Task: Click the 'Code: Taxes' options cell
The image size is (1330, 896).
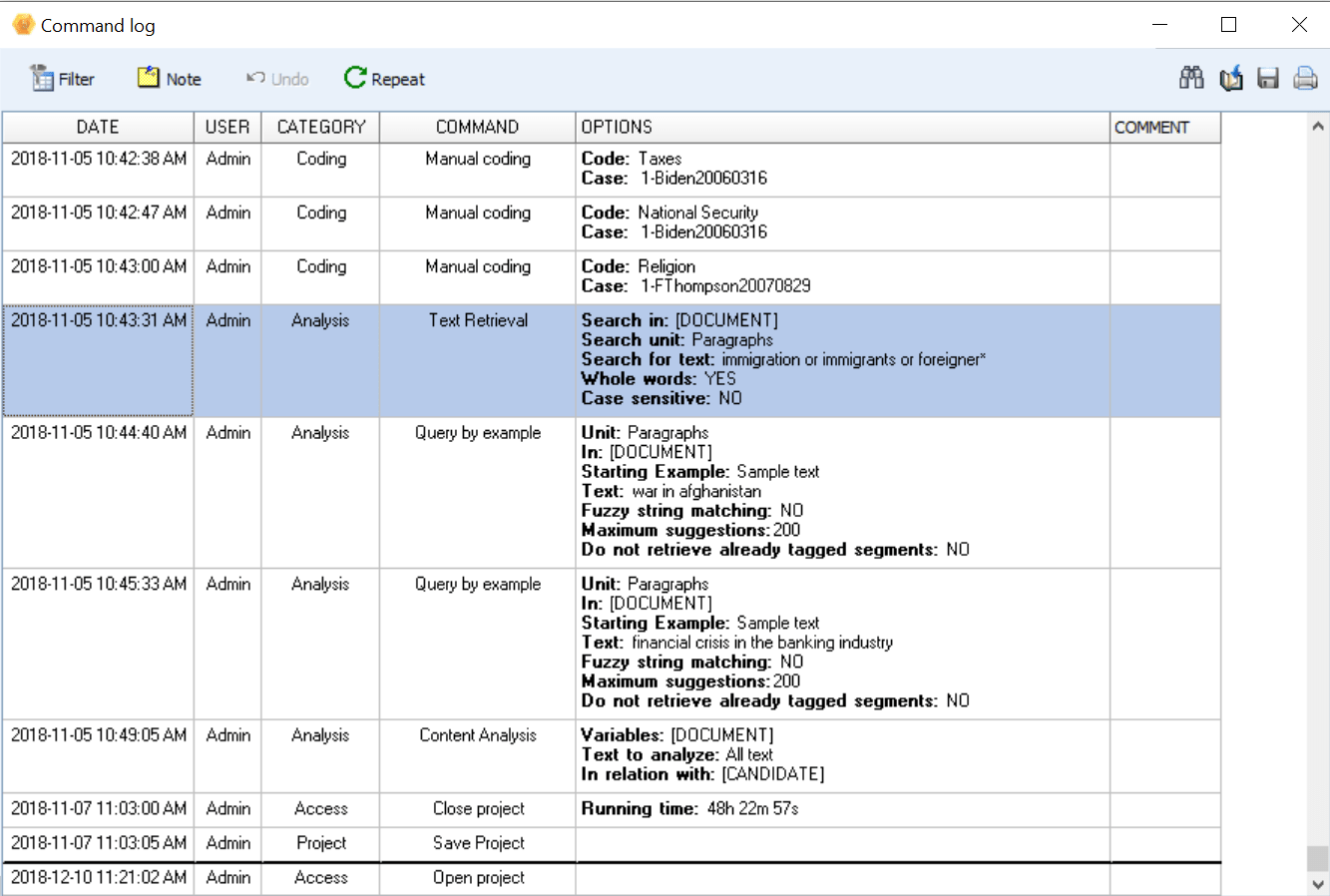Action: [843, 170]
